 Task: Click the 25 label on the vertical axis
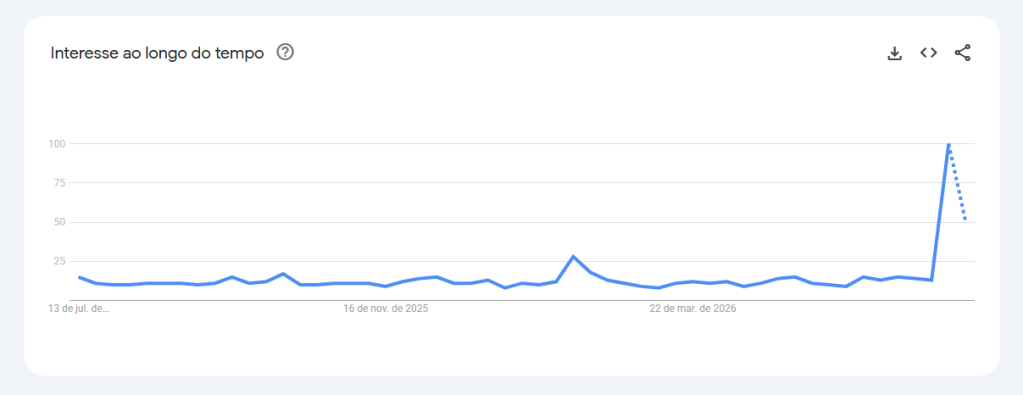tap(59, 261)
